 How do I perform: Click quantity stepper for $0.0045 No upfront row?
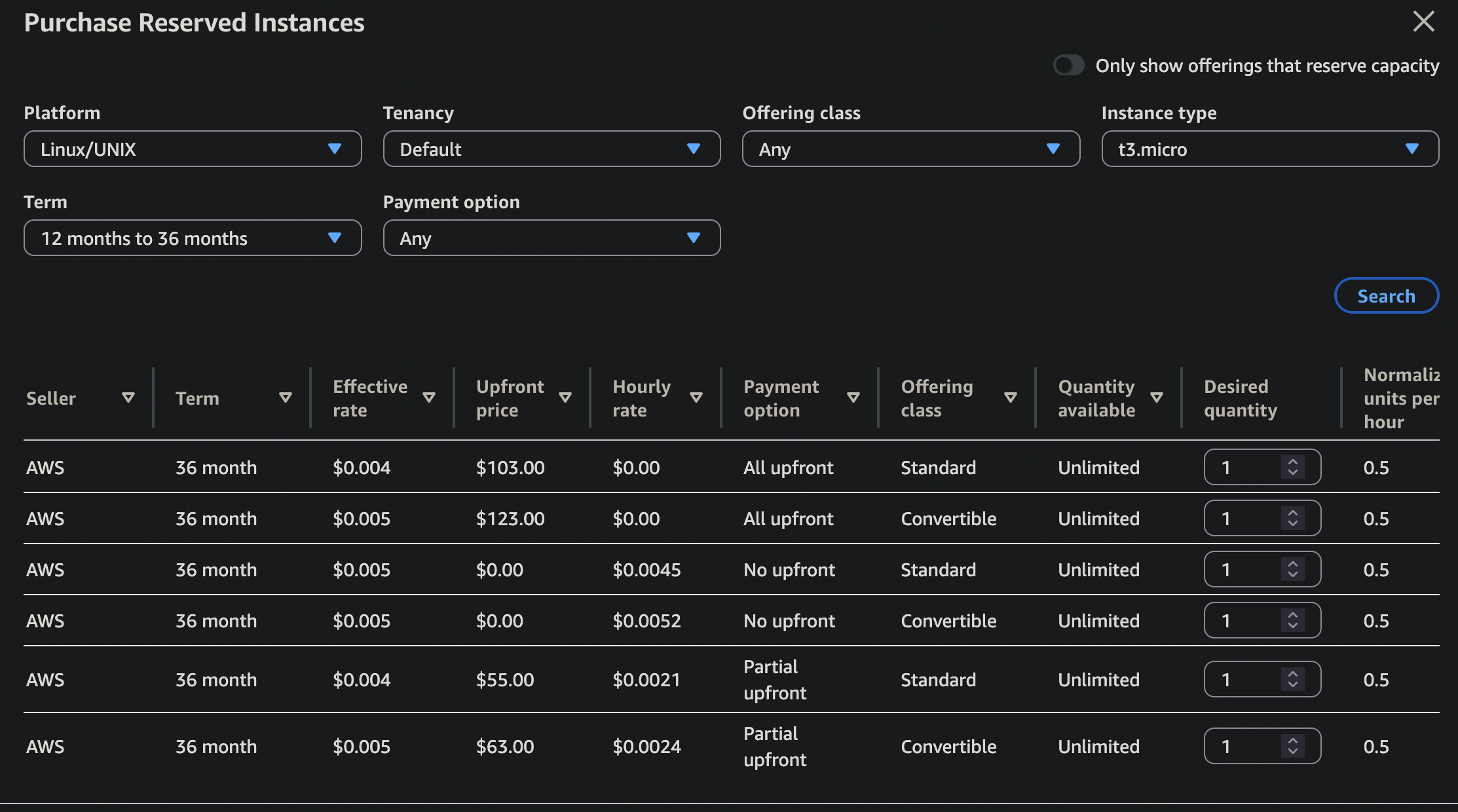[1292, 569]
